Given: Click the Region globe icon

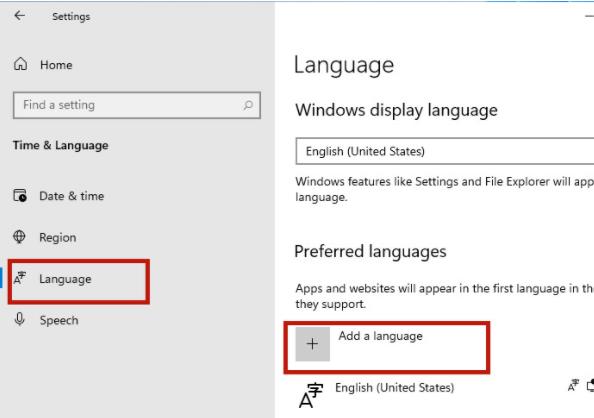Looking at the screenshot, I should 19,237.
